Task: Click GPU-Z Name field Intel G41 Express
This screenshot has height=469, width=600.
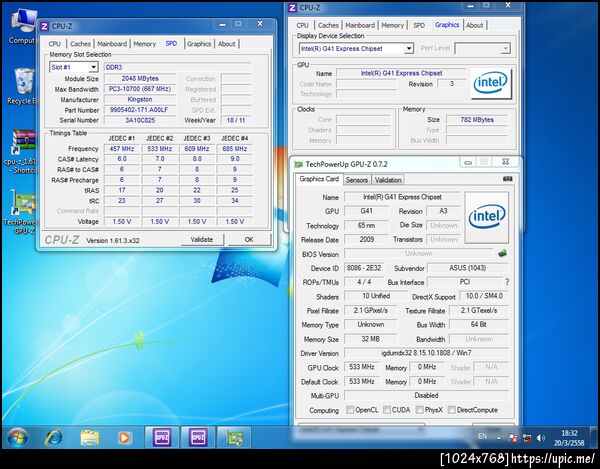Action: pos(402,197)
